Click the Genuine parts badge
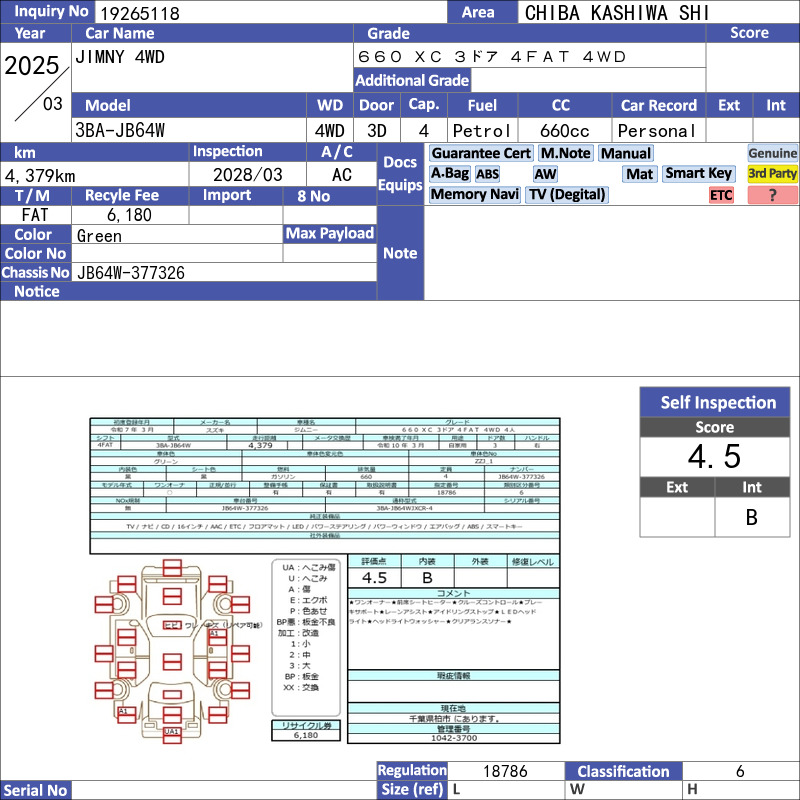Viewport: 800px width, 800px height. point(772,153)
